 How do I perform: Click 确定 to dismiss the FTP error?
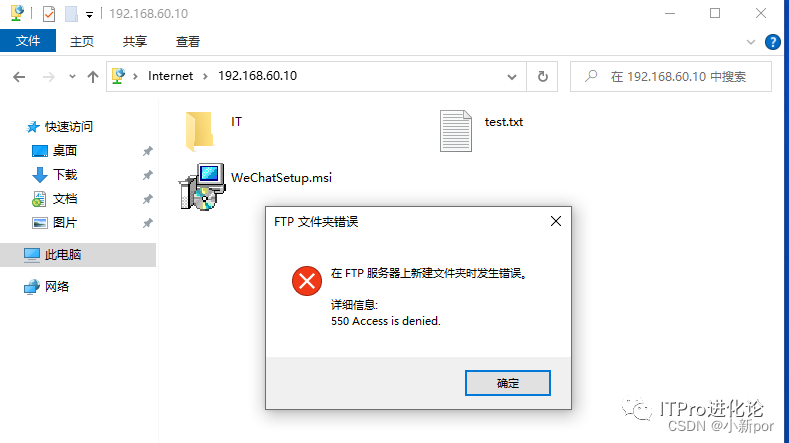[x=508, y=383]
